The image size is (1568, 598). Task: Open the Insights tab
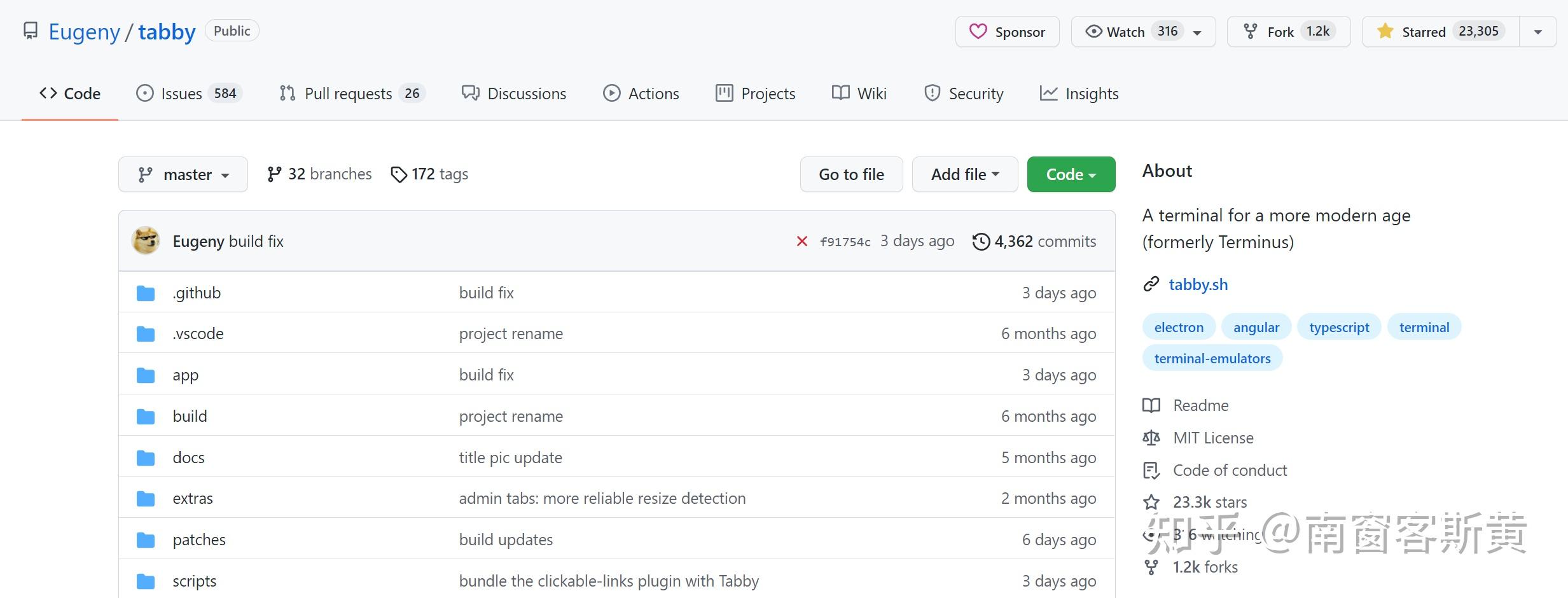(1079, 94)
